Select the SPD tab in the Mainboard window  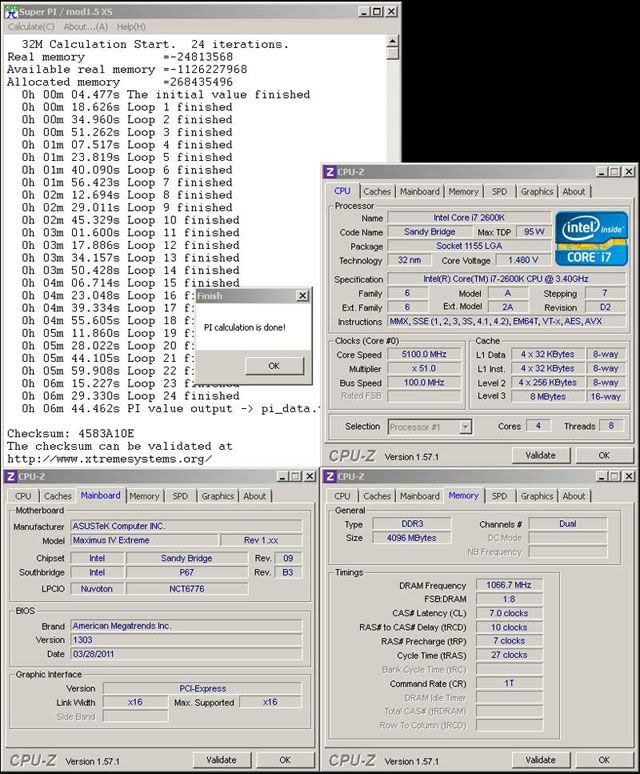click(180, 496)
